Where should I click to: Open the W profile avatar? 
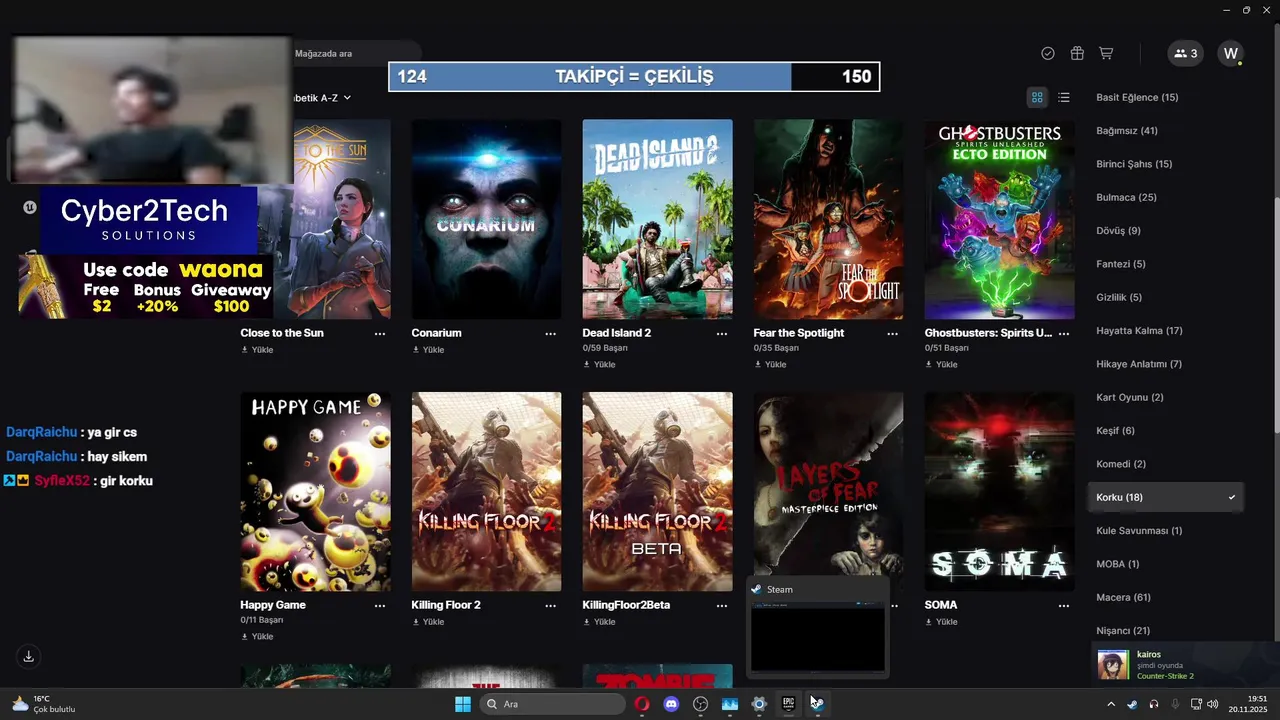click(1231, 53)
